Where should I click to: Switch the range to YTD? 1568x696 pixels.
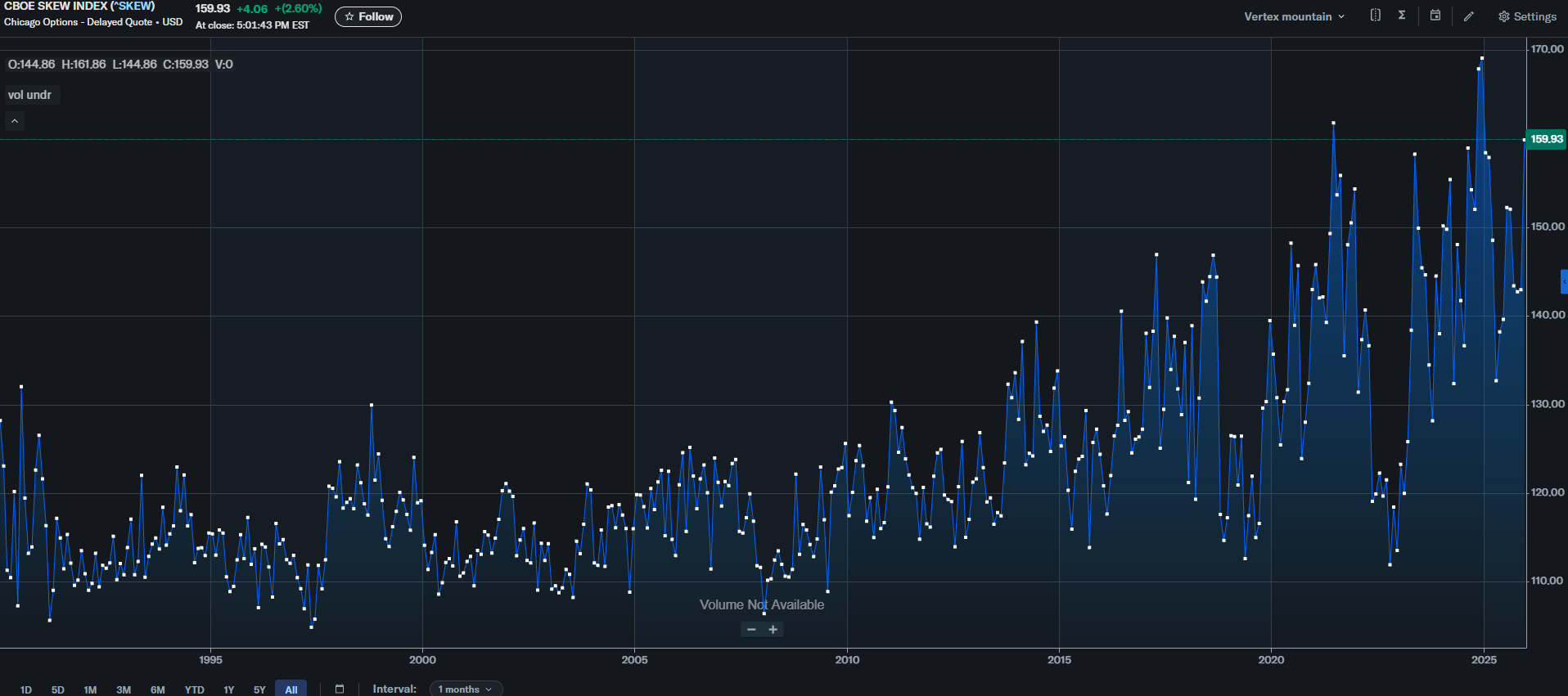194,689
